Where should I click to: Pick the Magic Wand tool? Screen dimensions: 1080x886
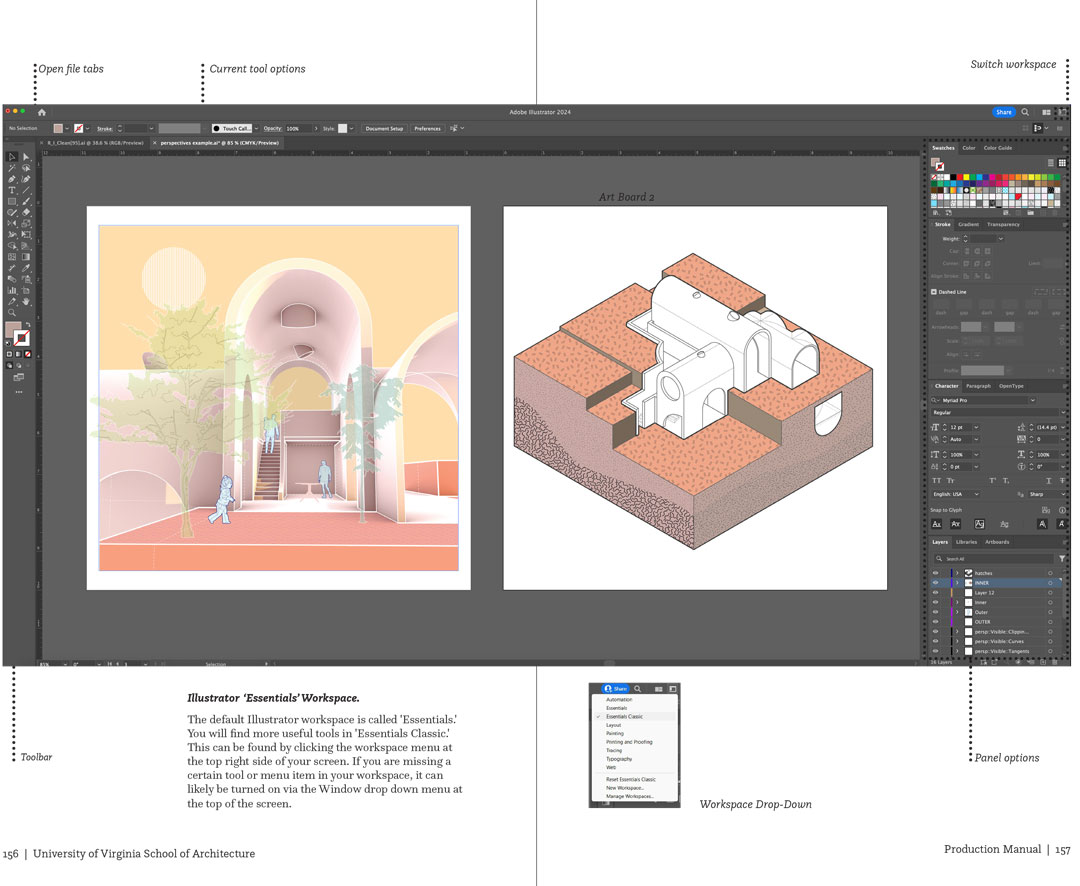coord(12,168)
